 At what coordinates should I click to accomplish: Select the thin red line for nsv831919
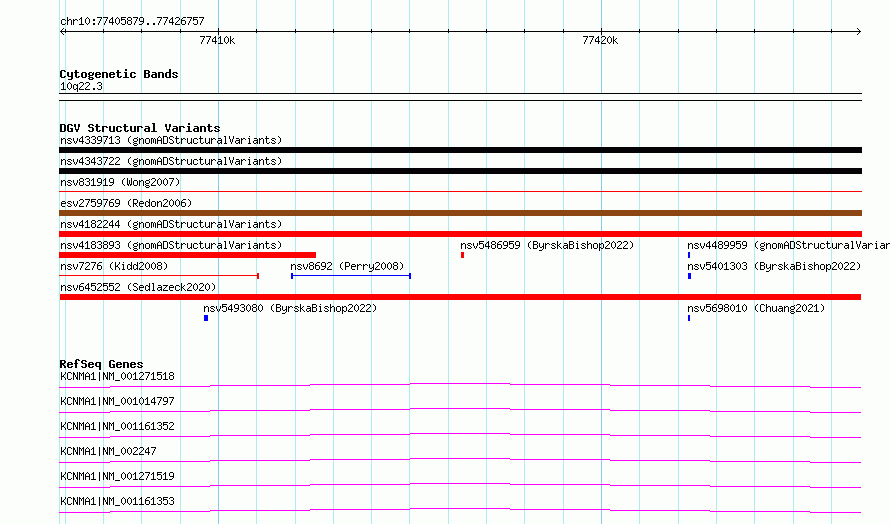(x=460, y=192)
